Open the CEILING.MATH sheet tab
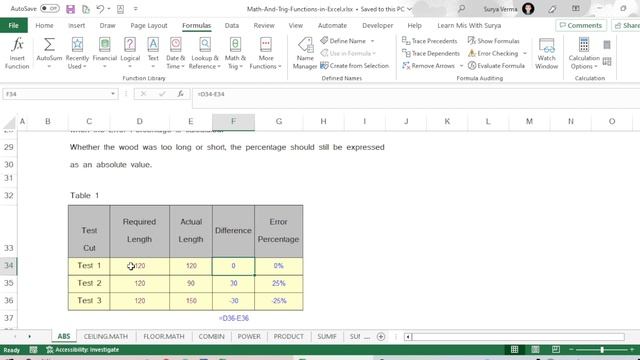 [106, 337]
